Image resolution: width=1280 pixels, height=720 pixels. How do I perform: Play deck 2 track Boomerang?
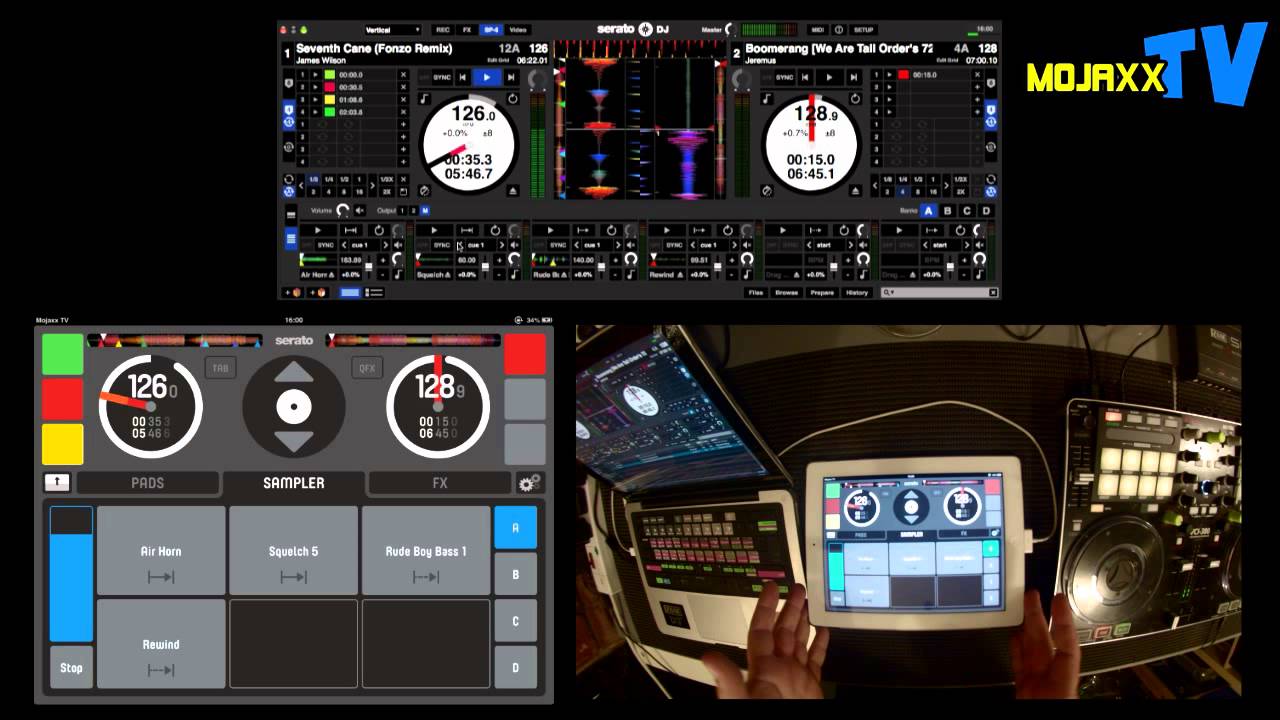click(x=829, y=77)
